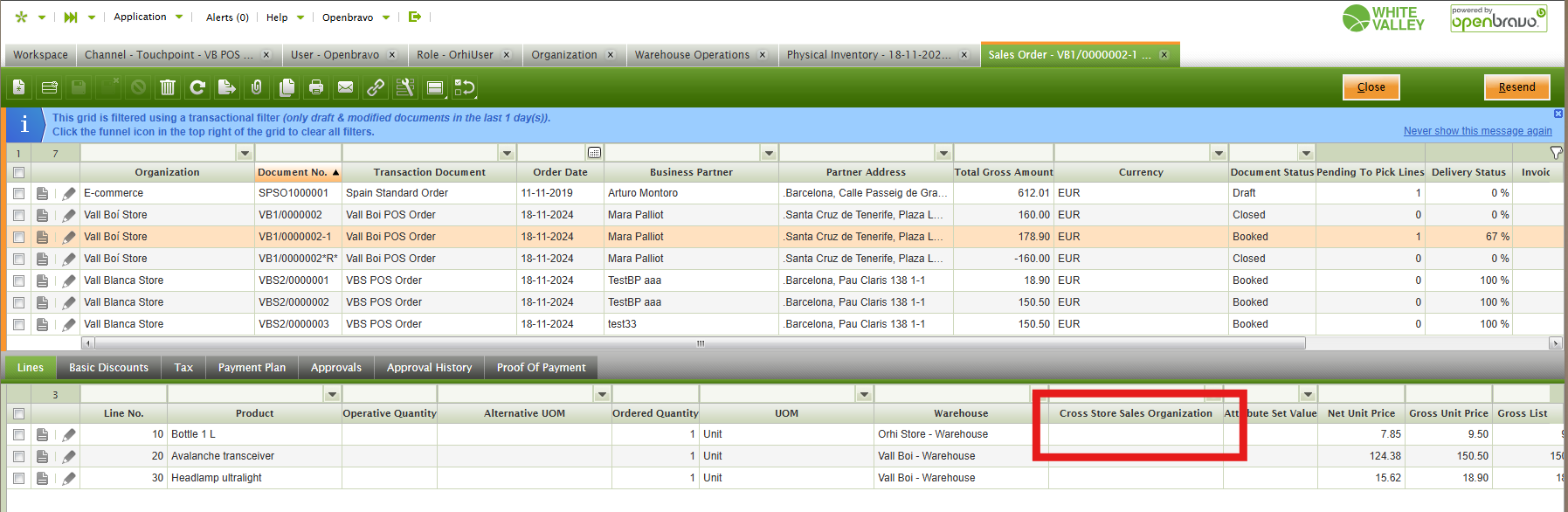This screenshot has height=512, width=1568.
Task: Open Document Status filter dropdown
Action: point(1306,153)
